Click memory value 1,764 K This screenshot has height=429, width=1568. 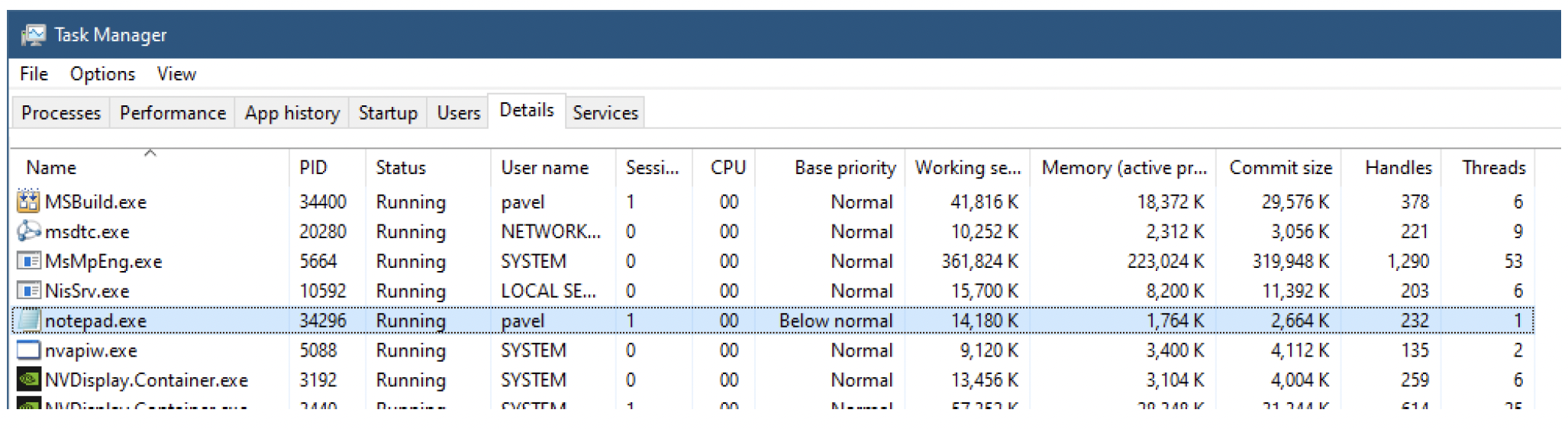1175,321
